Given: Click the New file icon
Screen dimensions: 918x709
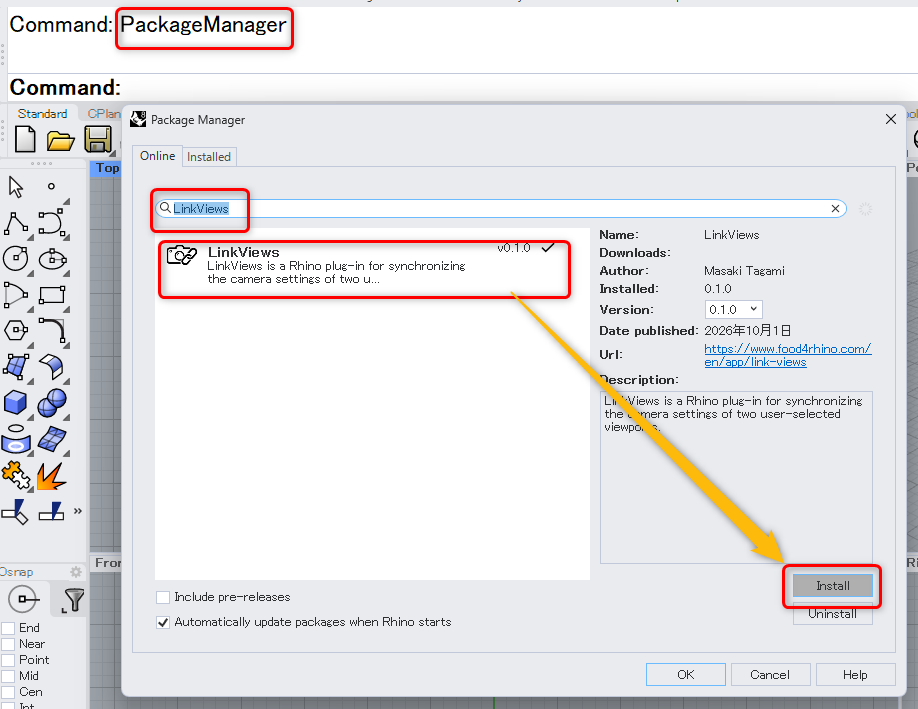Looking at the screenshot, I should point(25,140).
